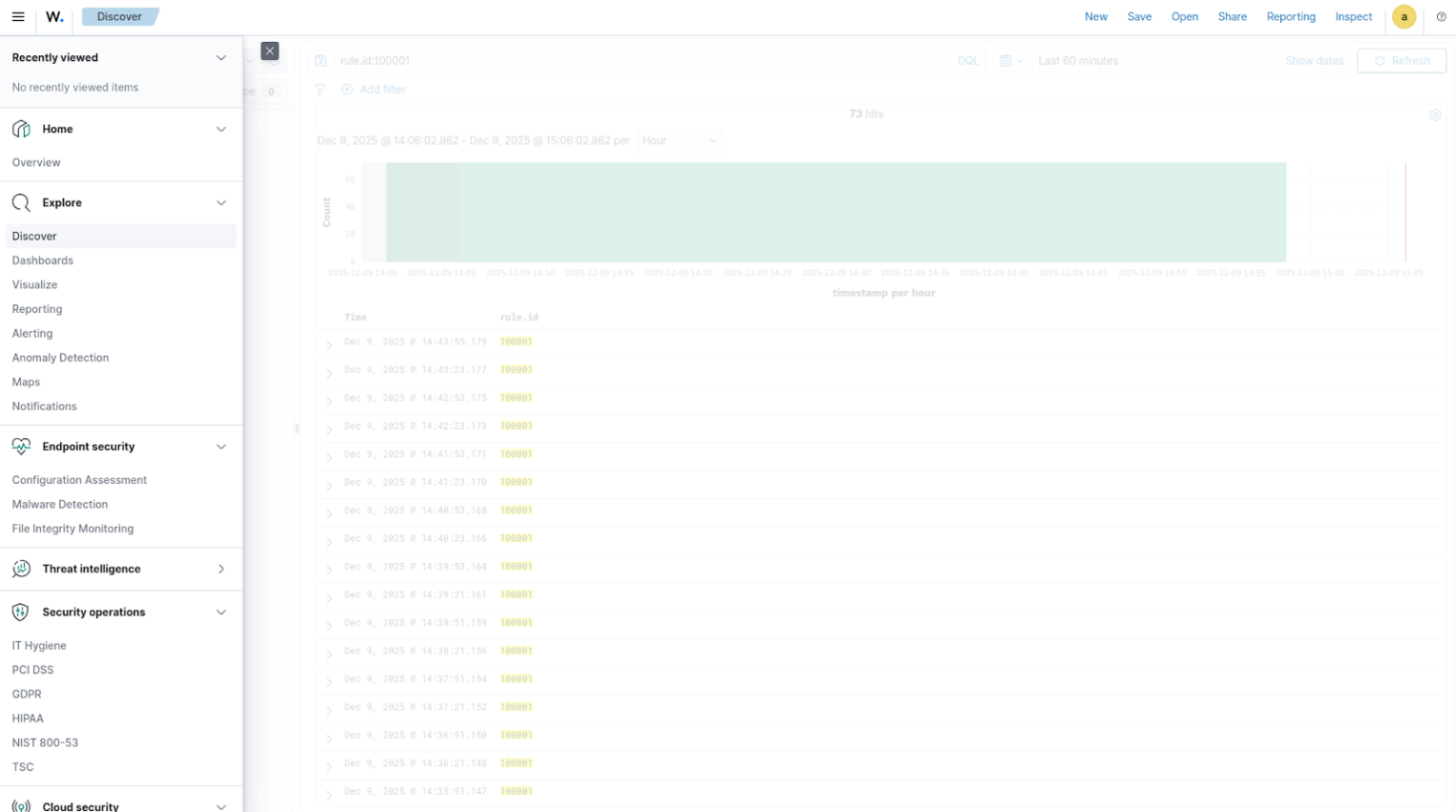Viewport: 1456px width, 812px height.
Task: Collapse the Recently viewed section
Action: point(221,58)
